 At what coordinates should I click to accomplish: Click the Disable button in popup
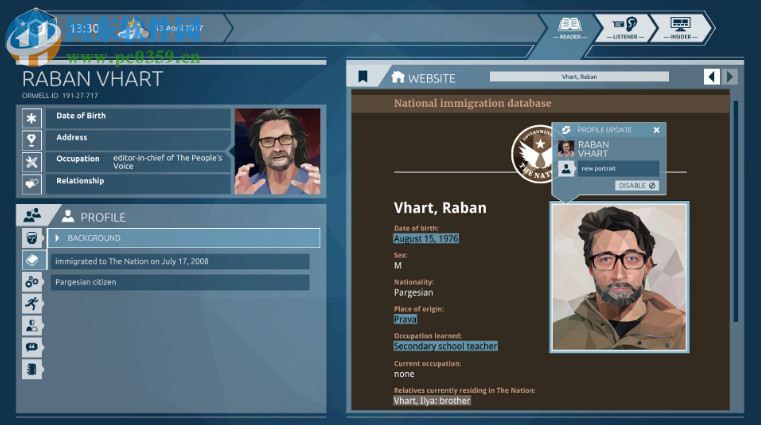click(637, 185)
